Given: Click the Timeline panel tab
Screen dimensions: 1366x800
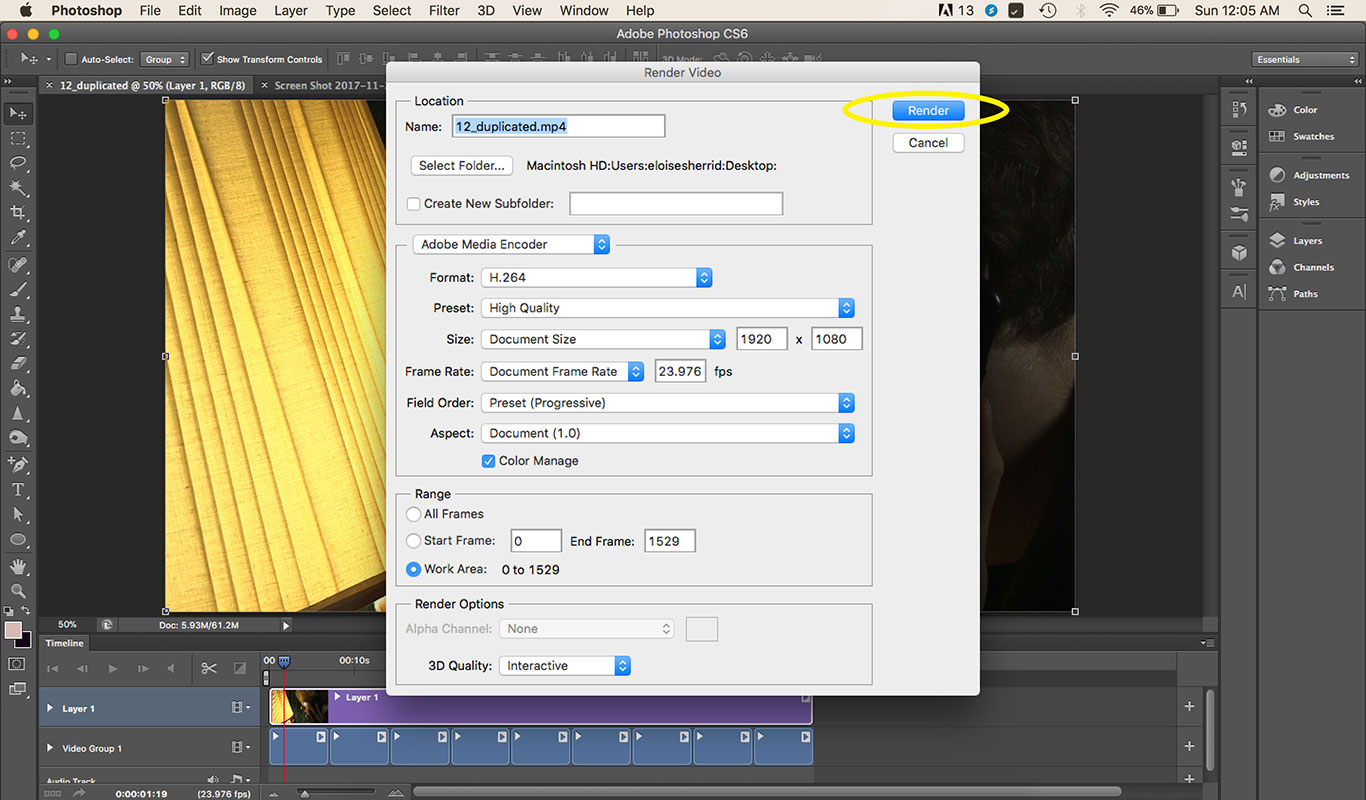Looking at the screenshot, I should pos(65,643).
